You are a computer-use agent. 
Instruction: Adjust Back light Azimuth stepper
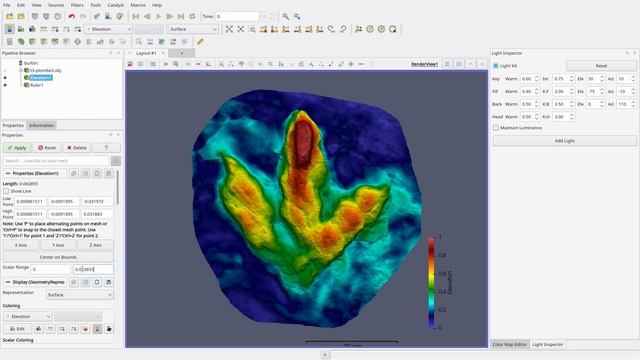coord(633,104)
